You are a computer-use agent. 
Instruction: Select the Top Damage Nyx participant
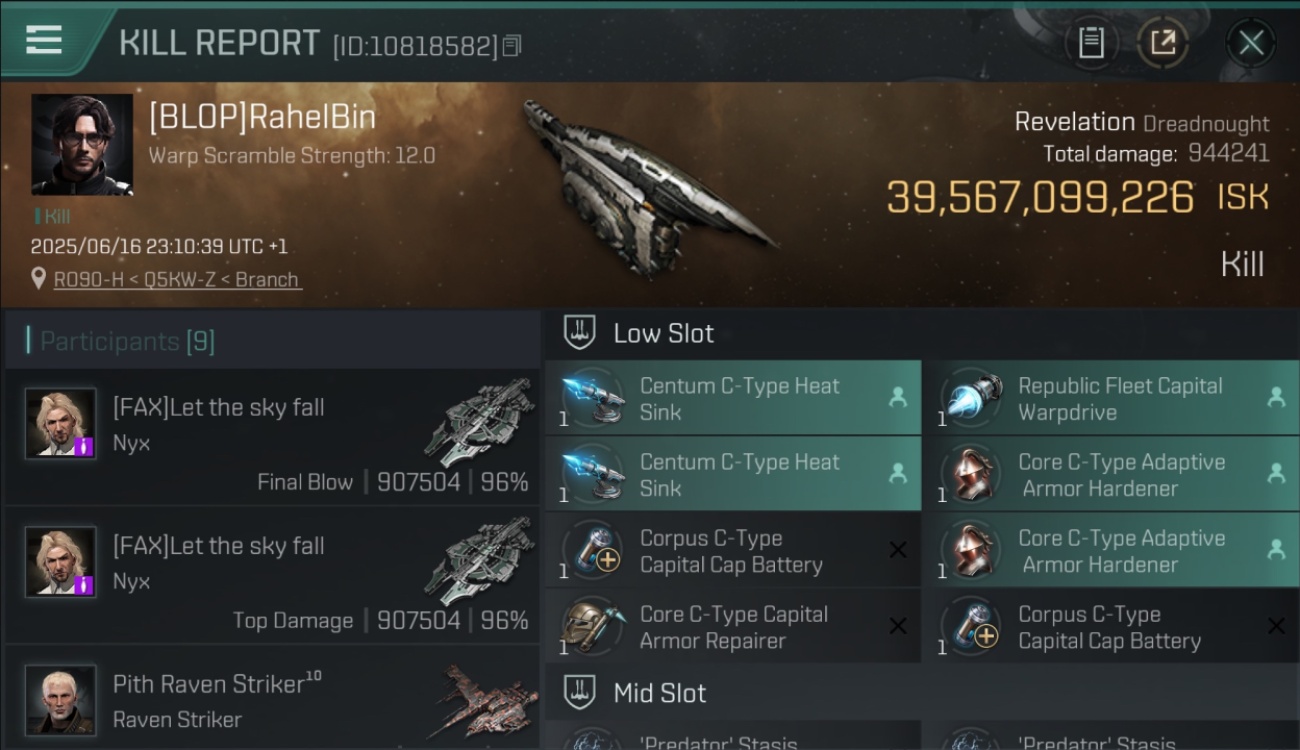(x=272, y=575)
